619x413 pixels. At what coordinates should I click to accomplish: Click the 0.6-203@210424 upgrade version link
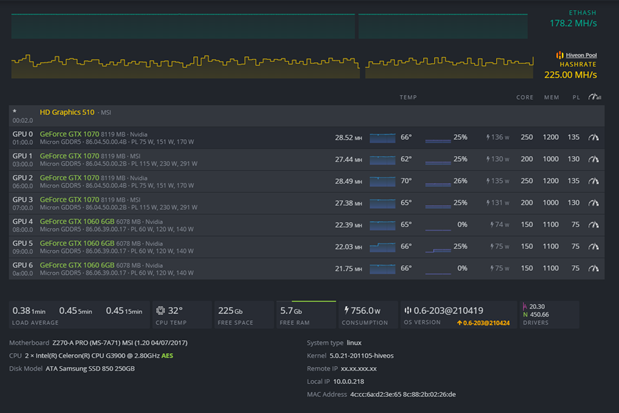(486, 323)
